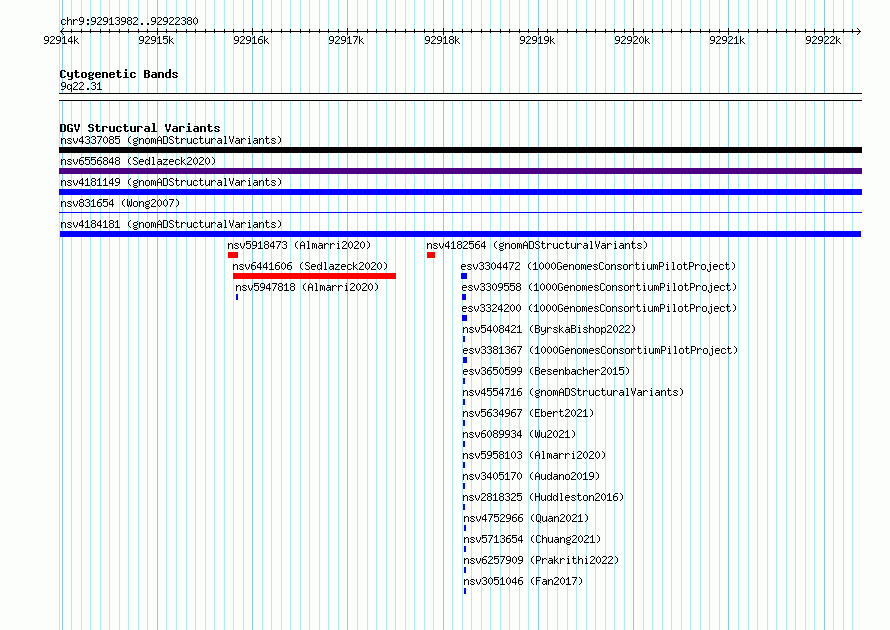Viewport: 890px width, 630px height.
Task: Select nsv5408421 (ByrskaBishop2022) label
Action: point(549,329)
